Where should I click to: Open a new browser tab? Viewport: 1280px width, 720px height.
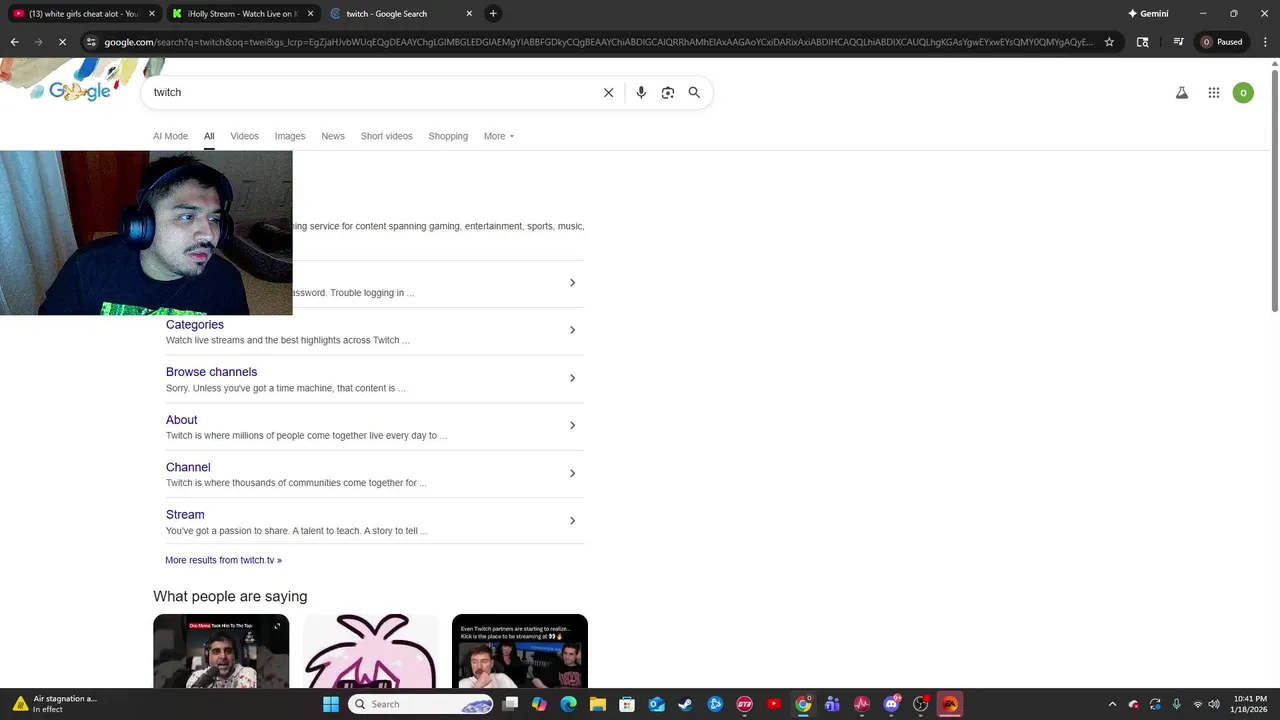[x=493, y=13]
